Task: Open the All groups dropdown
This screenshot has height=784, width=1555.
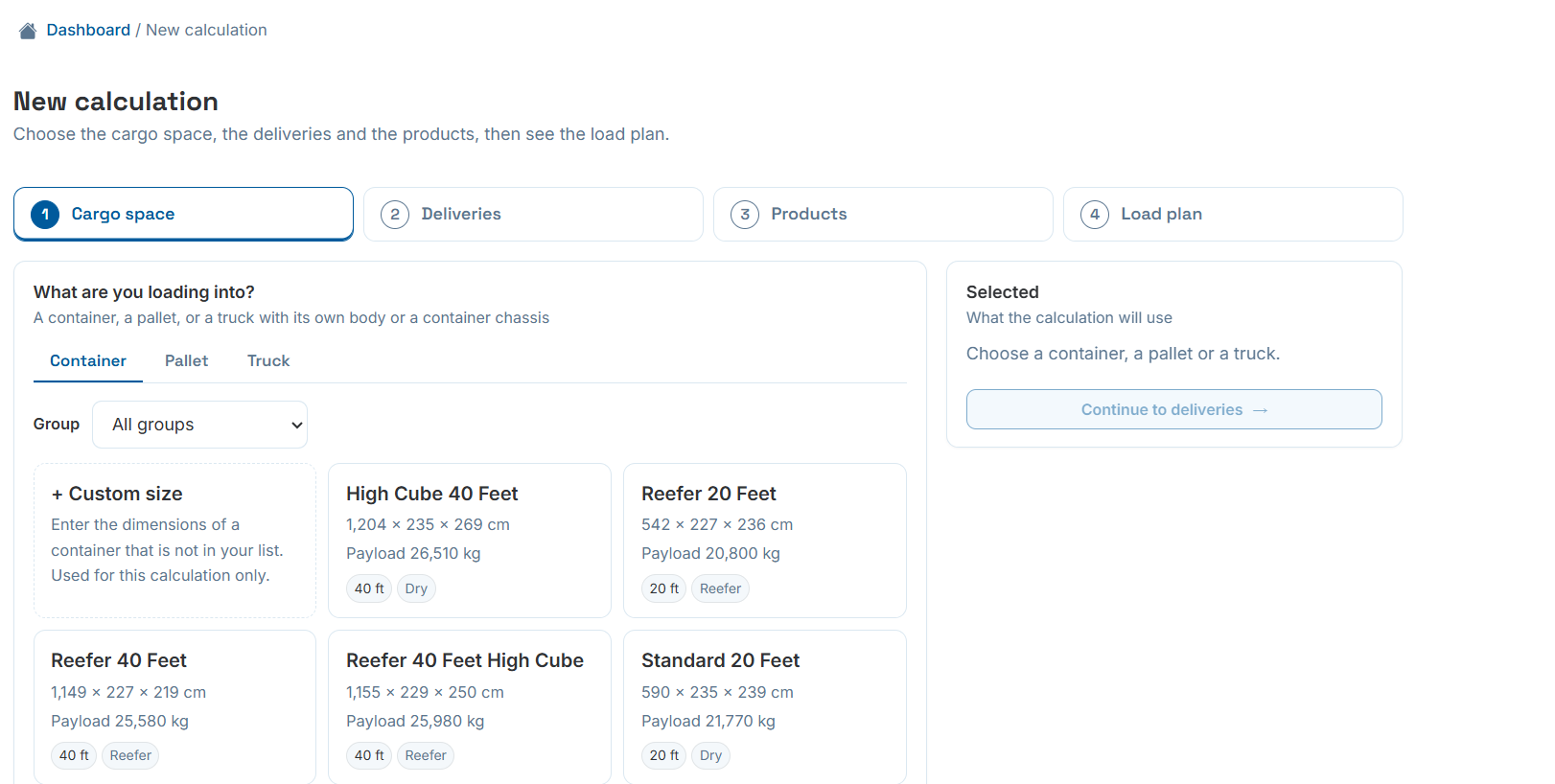Action: [x=199, y=425]
